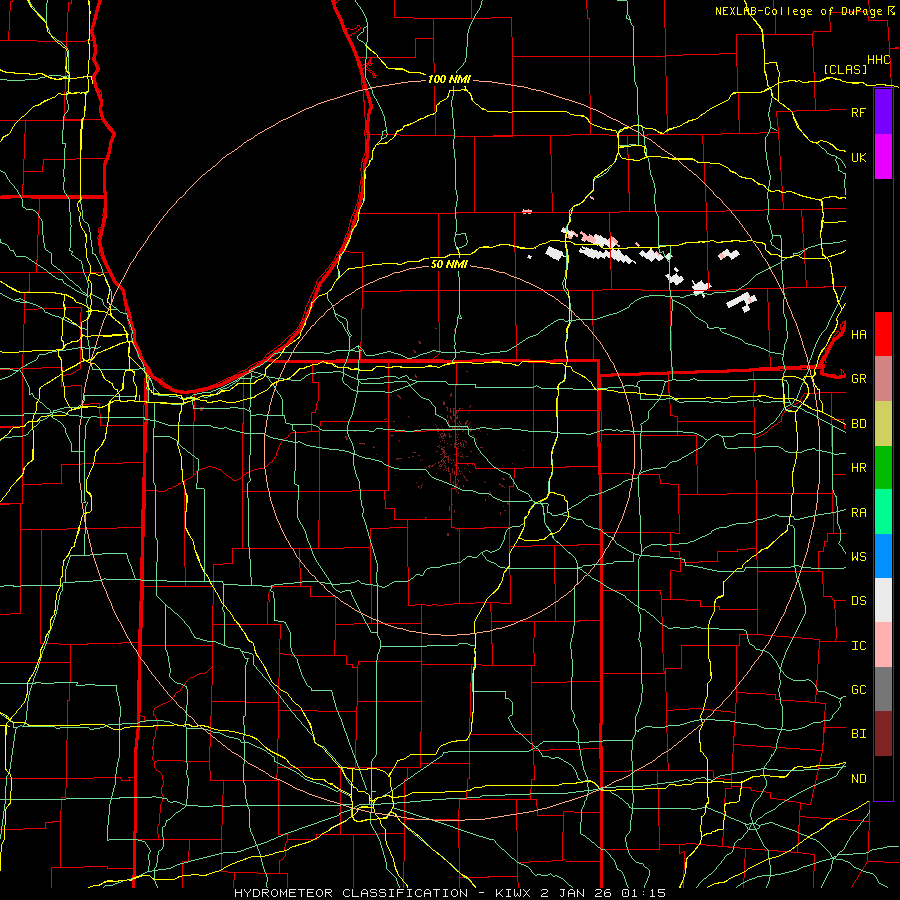This screenshot has height=900, width=900.
Task: Click the IC legend label text
Action: 858,646
